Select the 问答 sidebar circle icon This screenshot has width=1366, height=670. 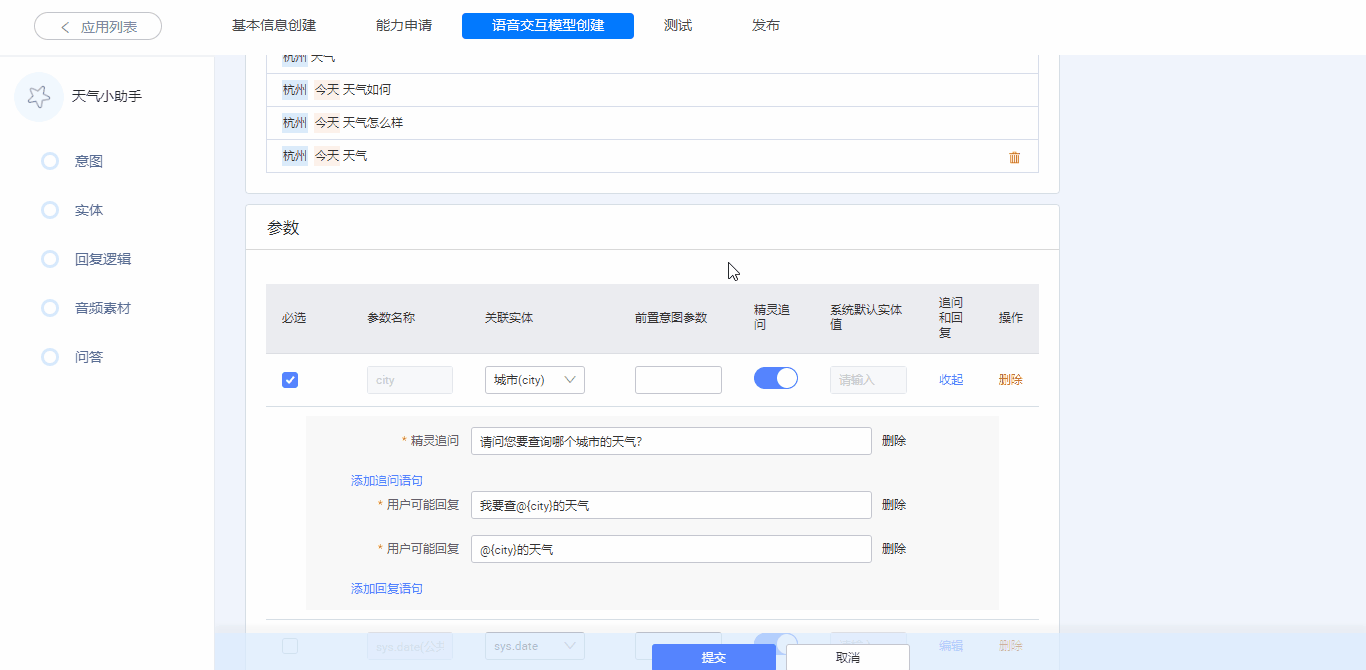click(50, 357)
